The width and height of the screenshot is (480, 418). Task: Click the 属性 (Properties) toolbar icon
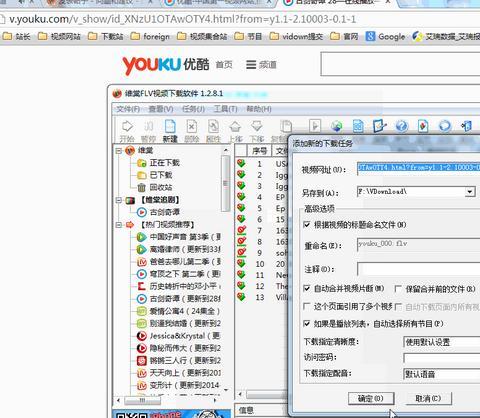pyautogui.click(x=213, y=131)
